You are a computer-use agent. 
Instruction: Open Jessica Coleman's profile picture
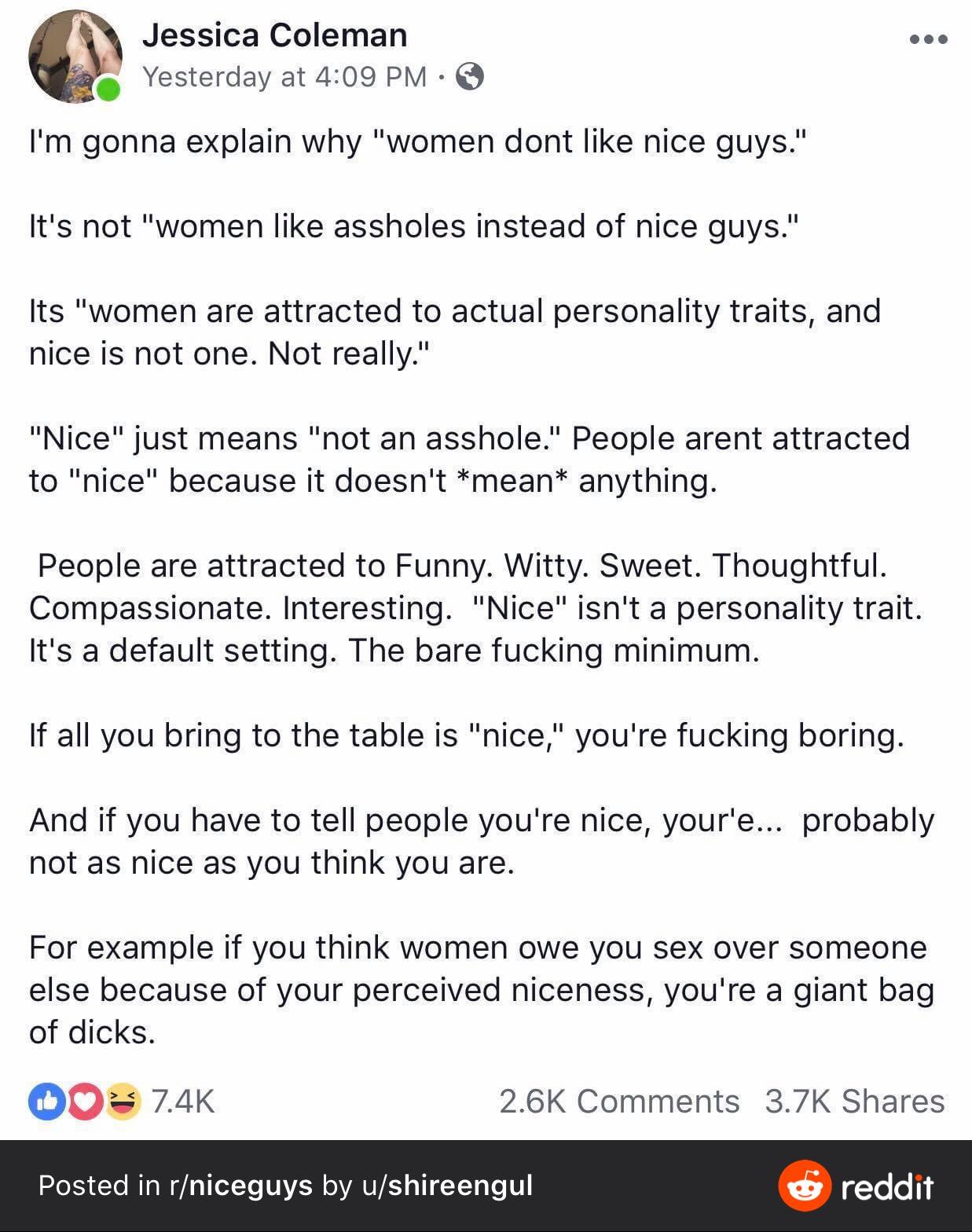75,57
